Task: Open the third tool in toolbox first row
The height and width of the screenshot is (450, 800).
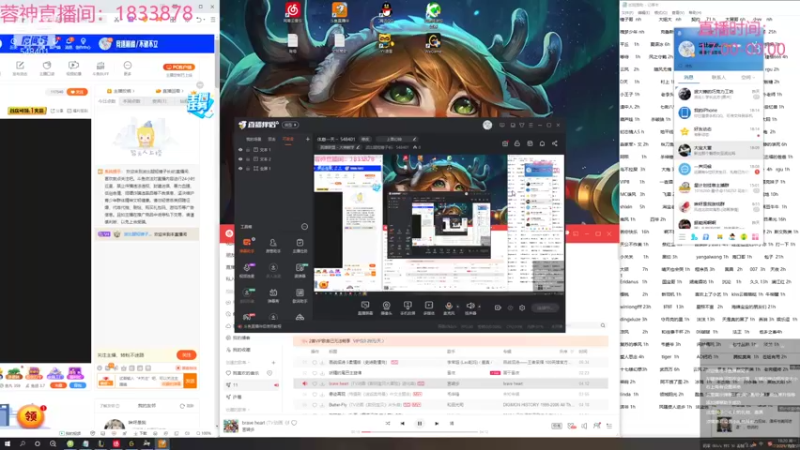Action: coord(299,245)
